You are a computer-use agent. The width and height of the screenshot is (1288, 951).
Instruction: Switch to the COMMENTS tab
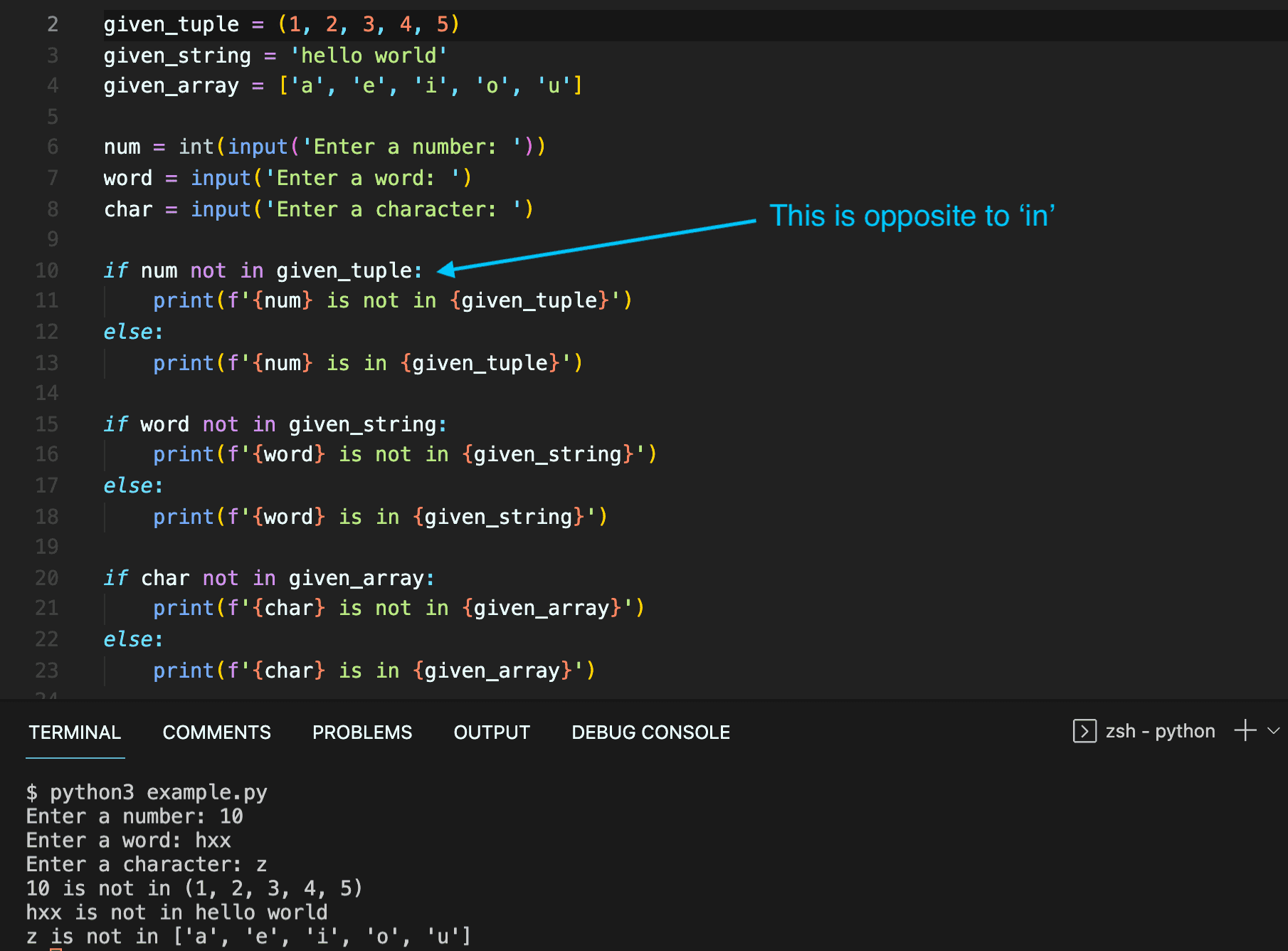pyautogui.click(x=216, y=732)
